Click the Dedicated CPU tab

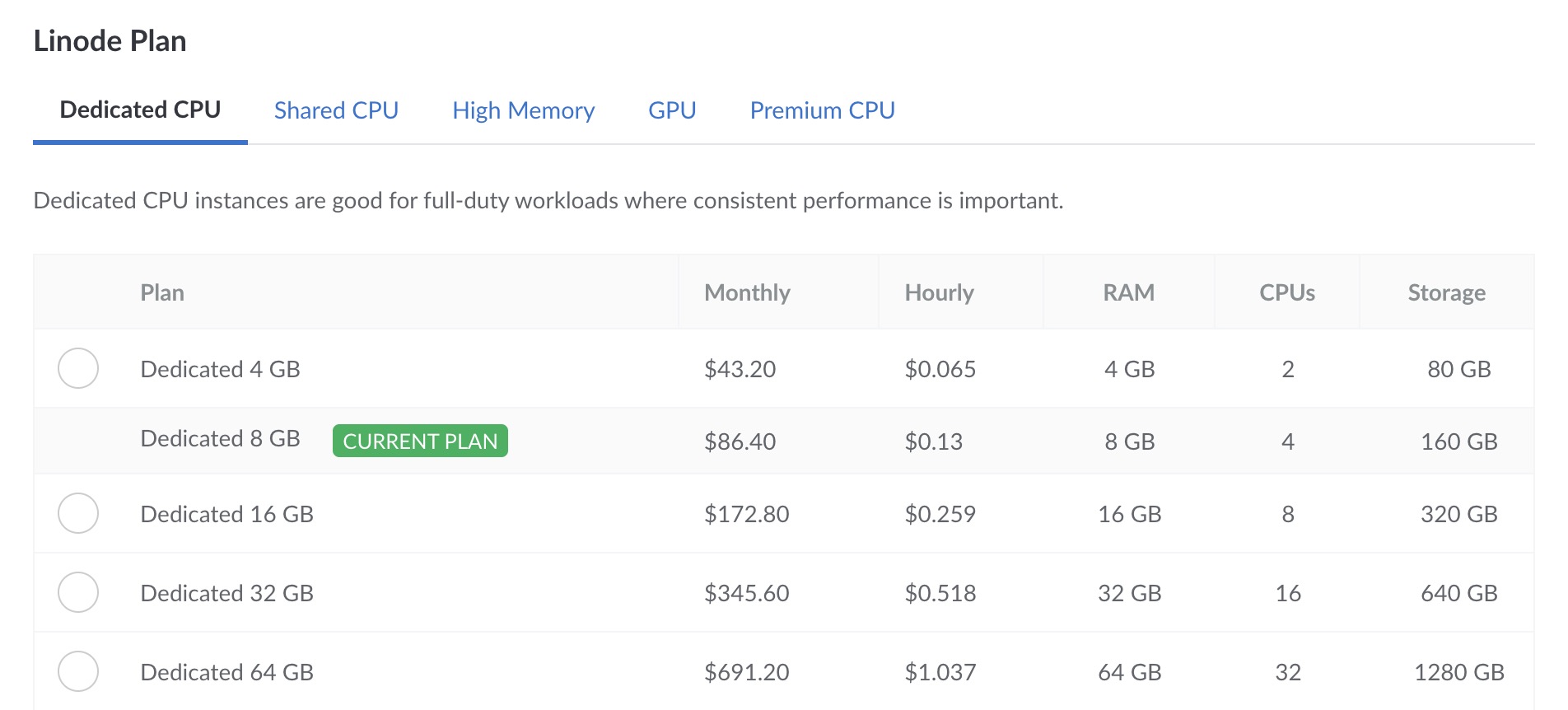(x=140, y=110)
